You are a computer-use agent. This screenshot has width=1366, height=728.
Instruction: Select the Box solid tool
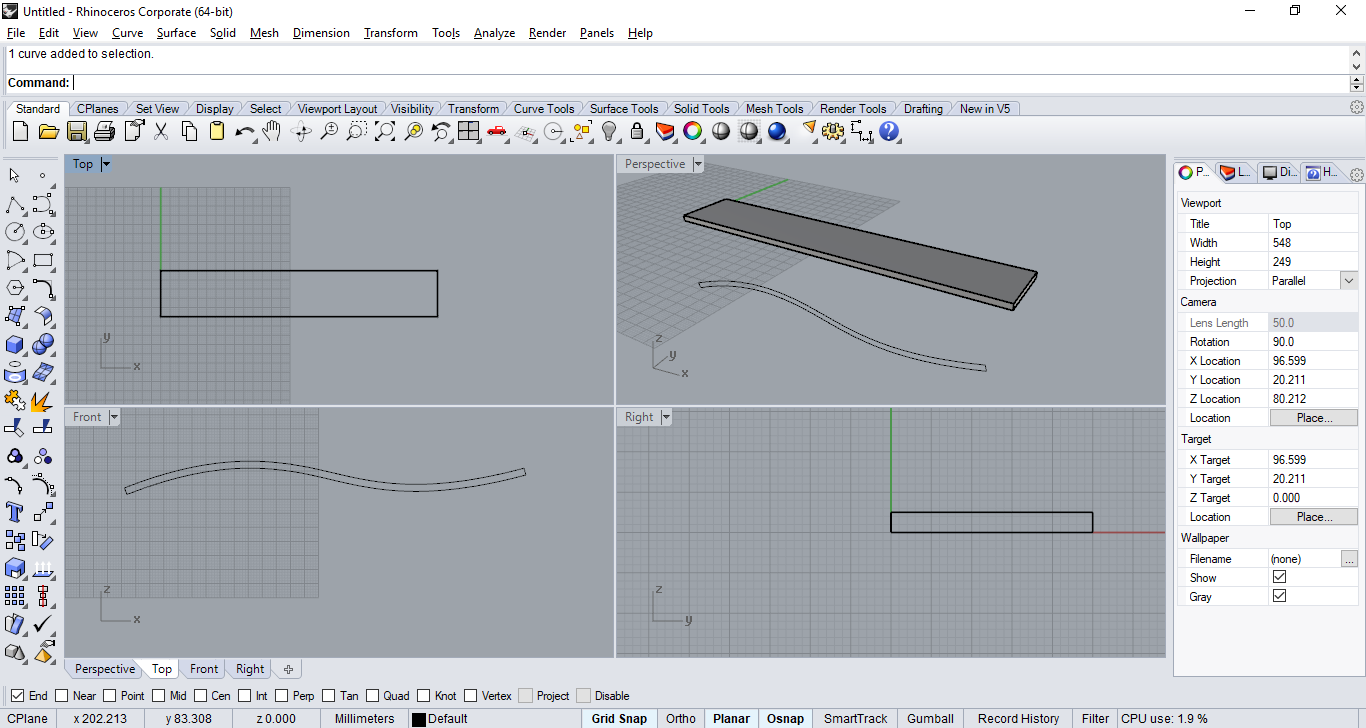click(x=15, y=345)
